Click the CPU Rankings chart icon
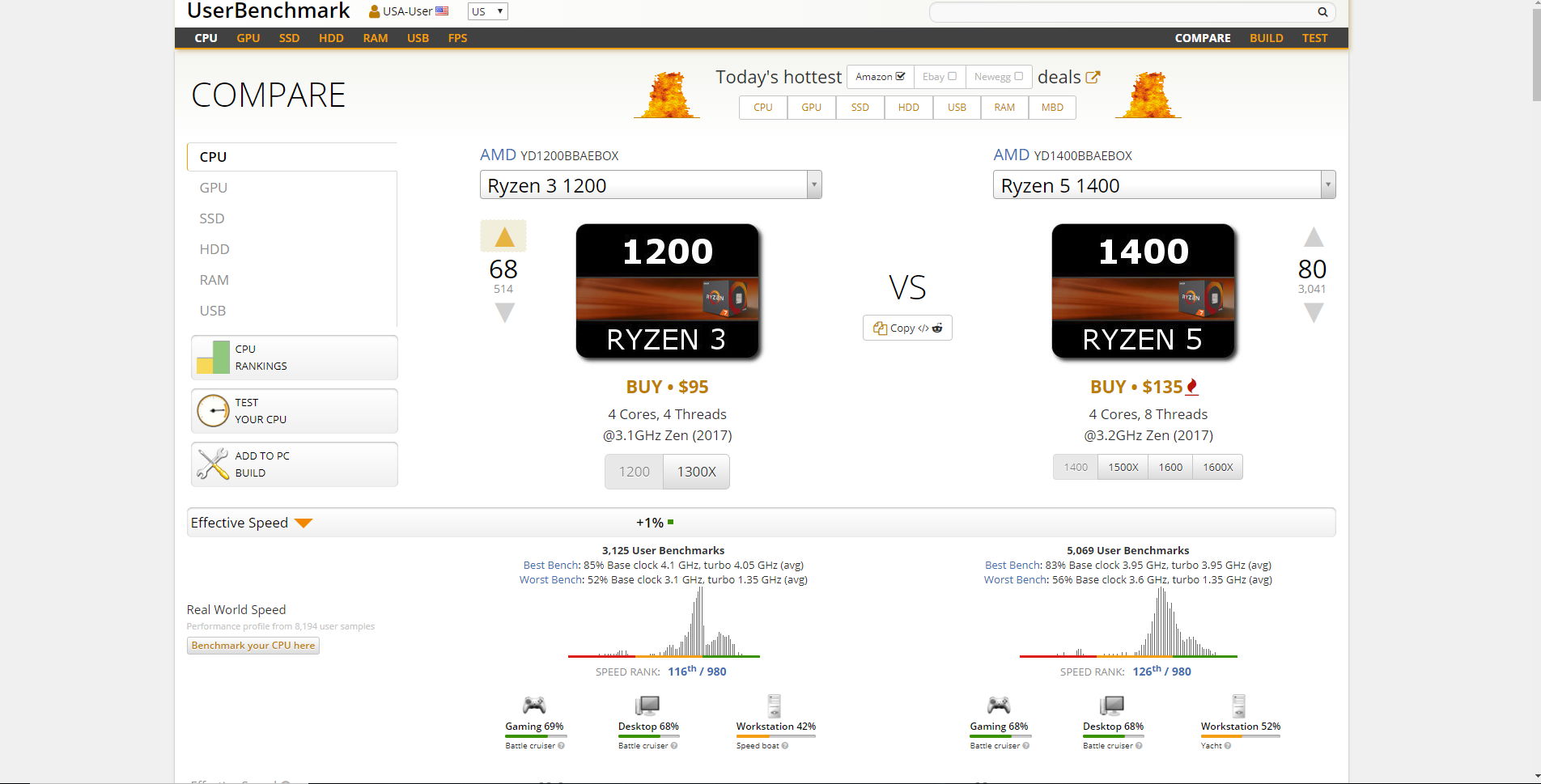Viewport: 1541px width, 784px height. 213,357
